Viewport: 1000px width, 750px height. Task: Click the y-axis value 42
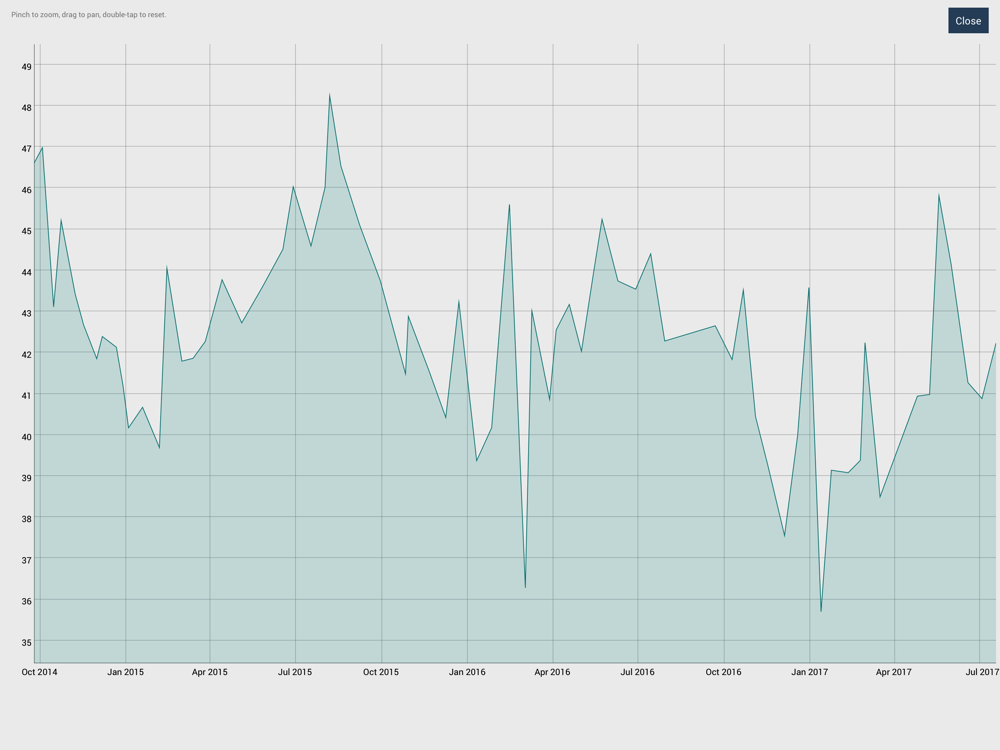26,354
